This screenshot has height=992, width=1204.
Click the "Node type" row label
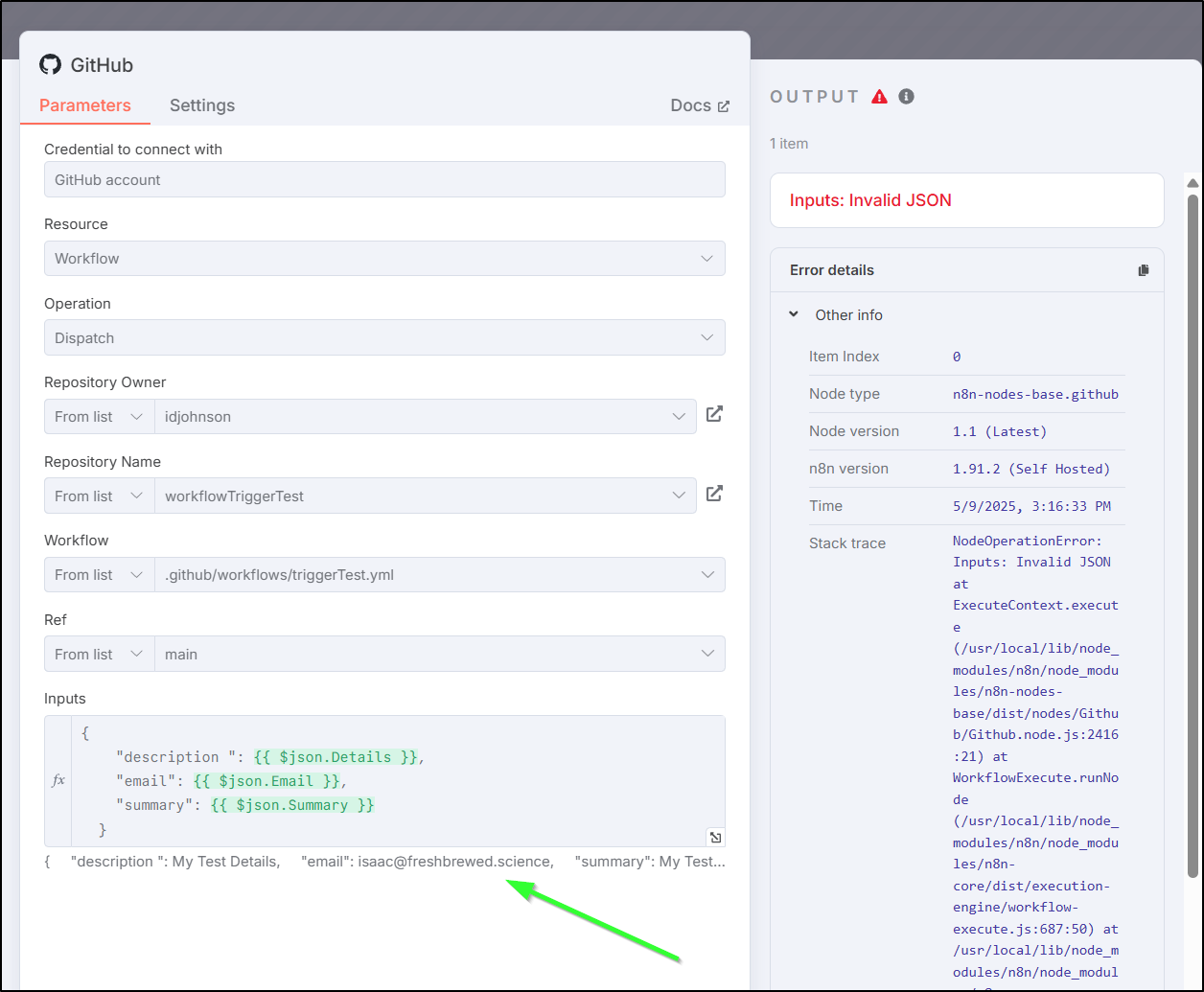coord(845,394)
